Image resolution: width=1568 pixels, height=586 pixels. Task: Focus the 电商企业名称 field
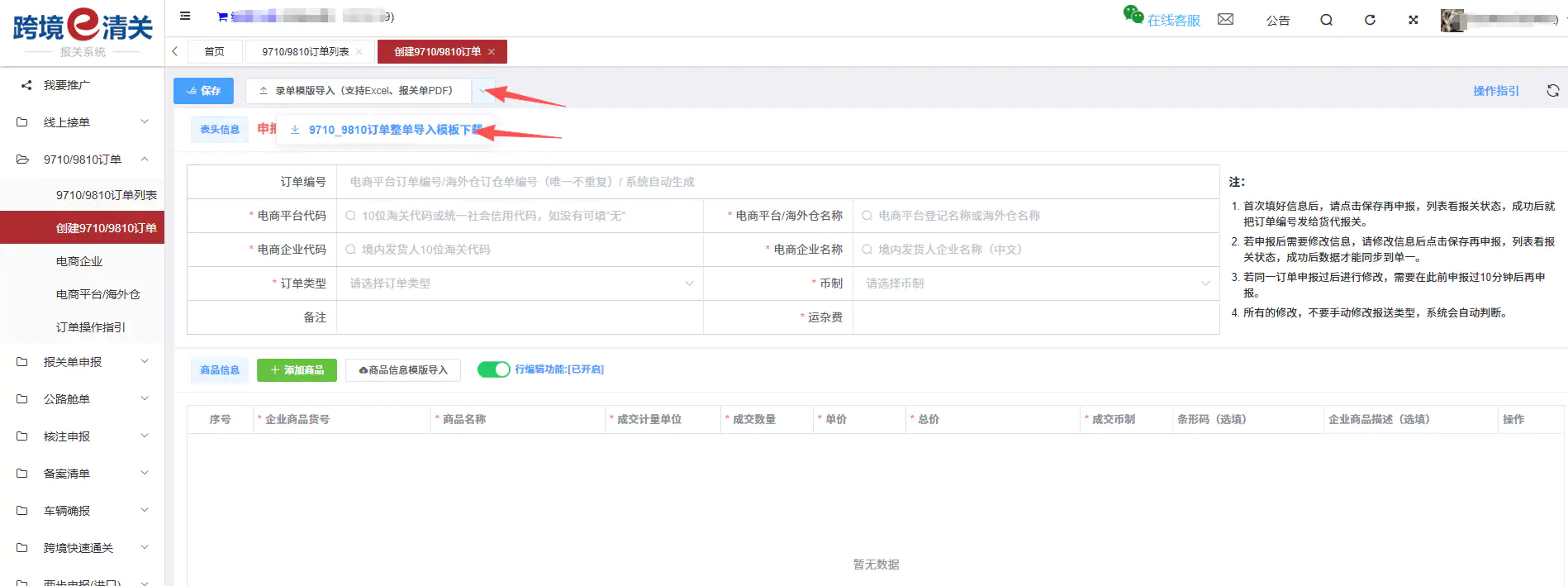tap(1036, 250)
